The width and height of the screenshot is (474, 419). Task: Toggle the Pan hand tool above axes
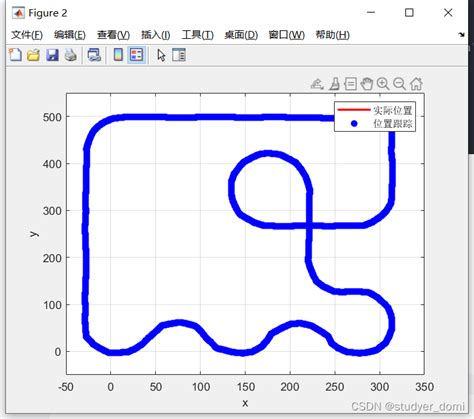tap(367, 84)
